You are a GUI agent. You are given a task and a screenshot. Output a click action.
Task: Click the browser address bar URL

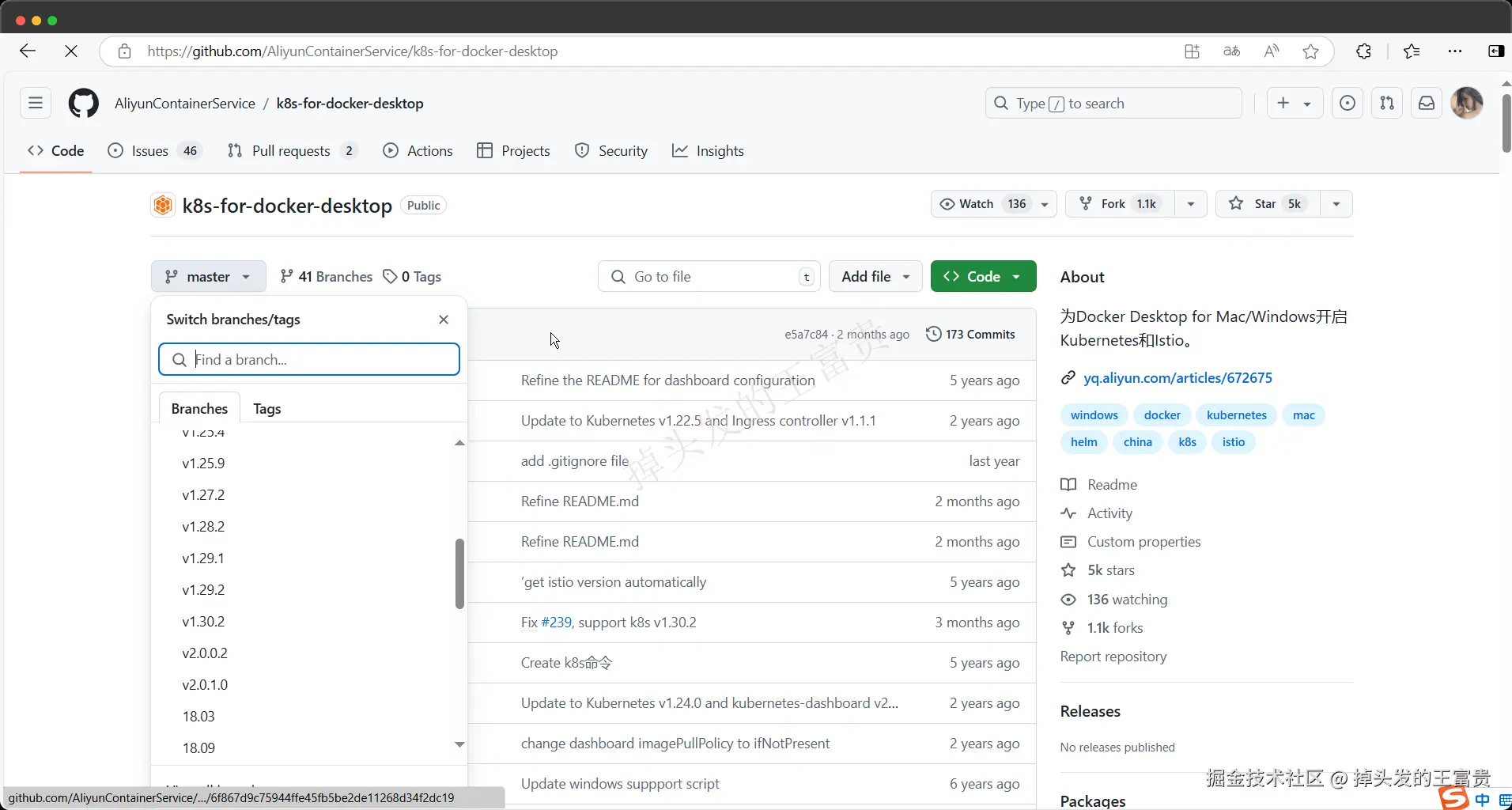tap(353, 51)
